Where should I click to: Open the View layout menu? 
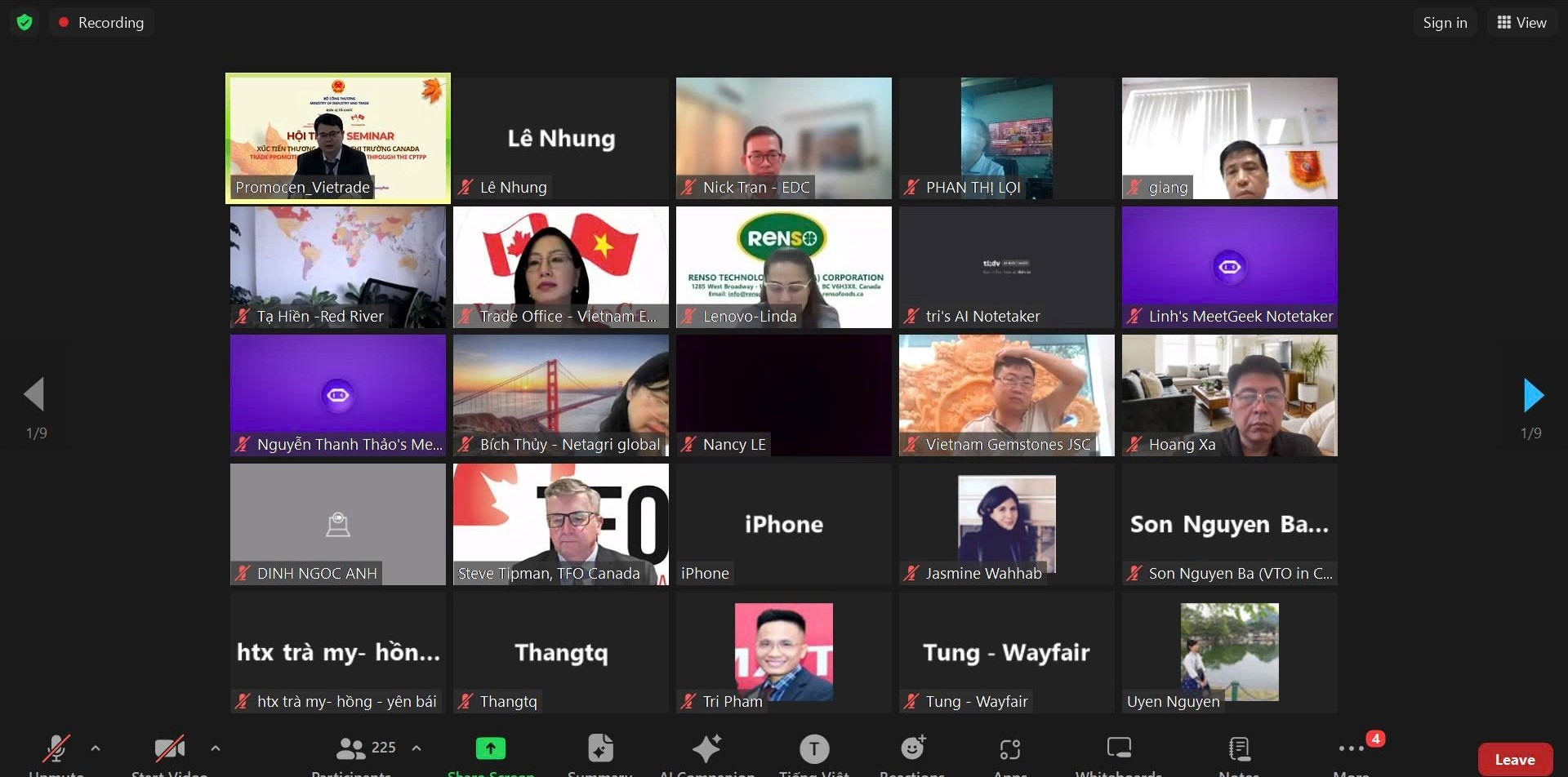[x=1521, y=22]
